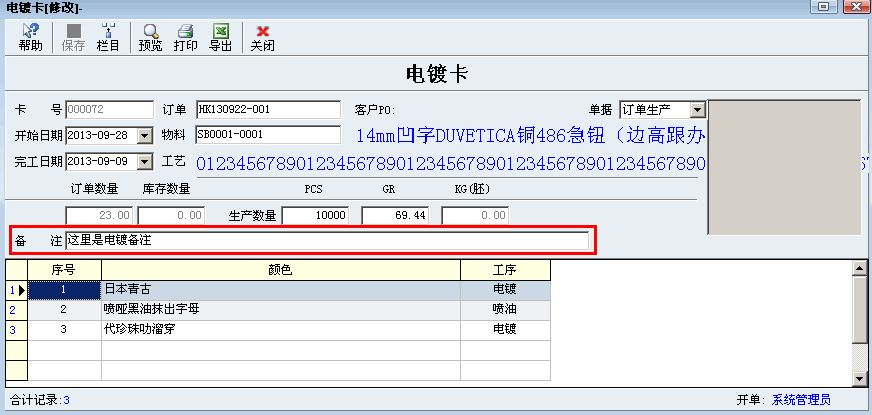
Task: Click the 打印 print icon
Action: pos(185,38)
